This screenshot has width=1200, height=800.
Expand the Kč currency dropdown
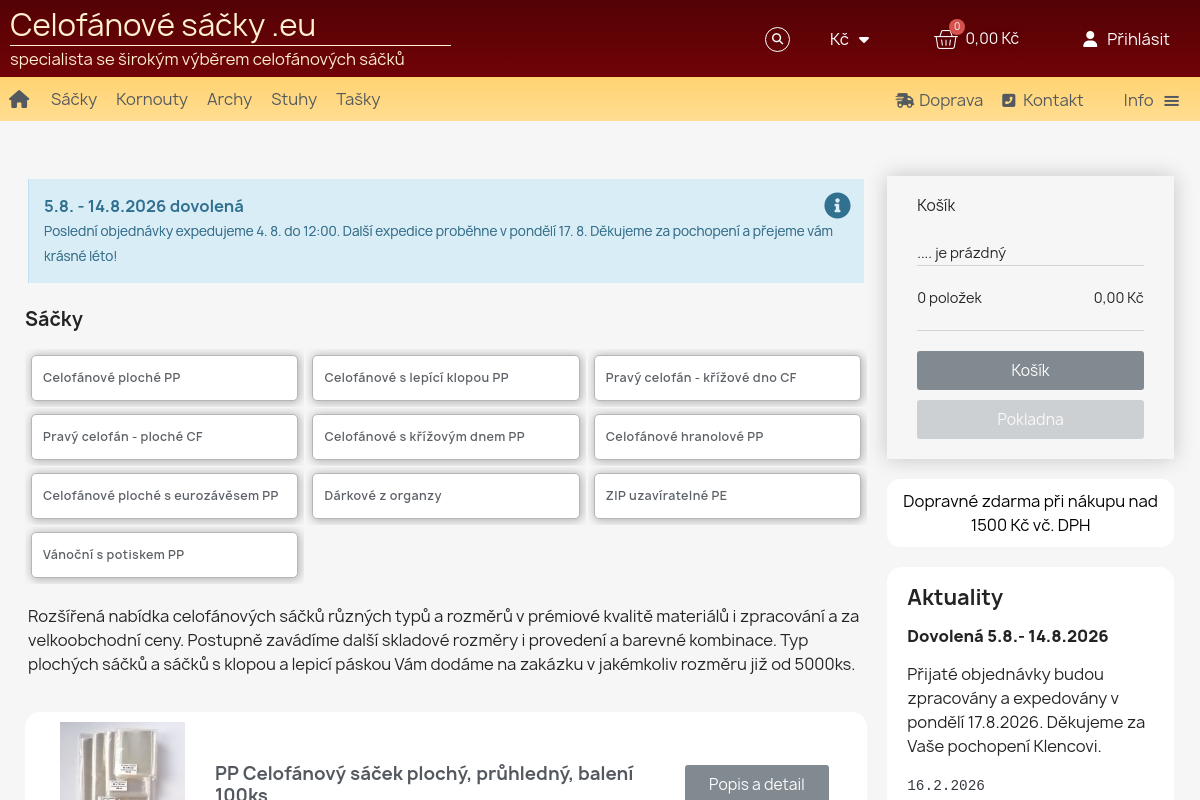[x=850, y=39]
